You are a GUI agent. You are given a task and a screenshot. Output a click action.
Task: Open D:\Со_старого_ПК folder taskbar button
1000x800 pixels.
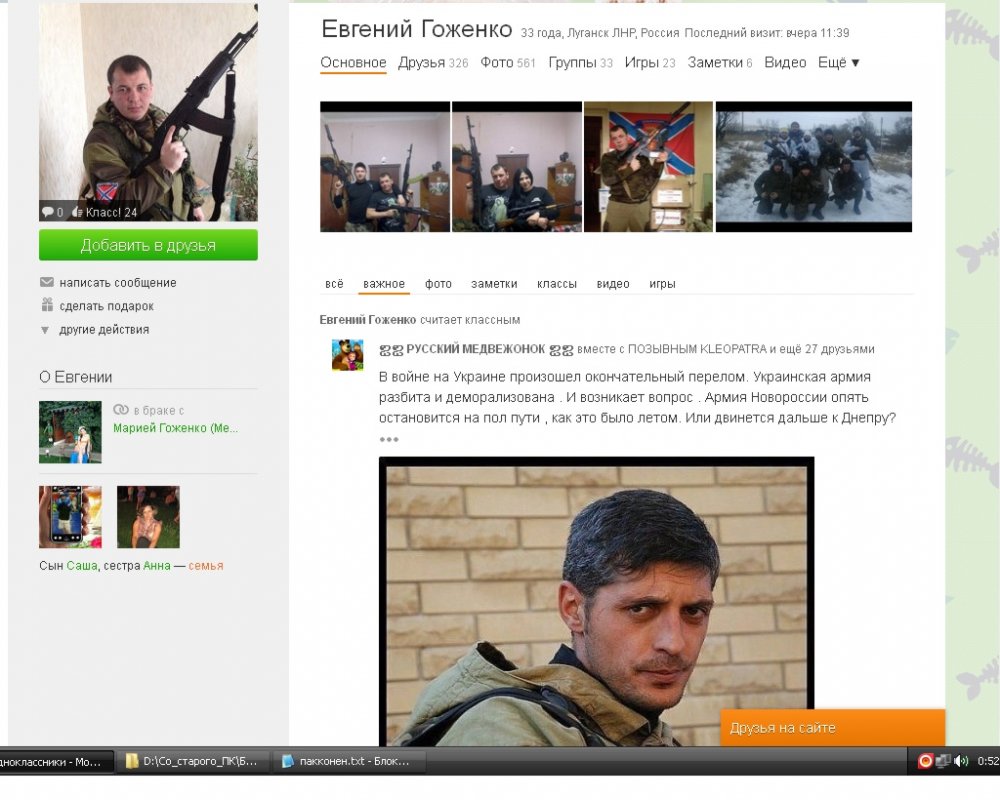(195, 761)
